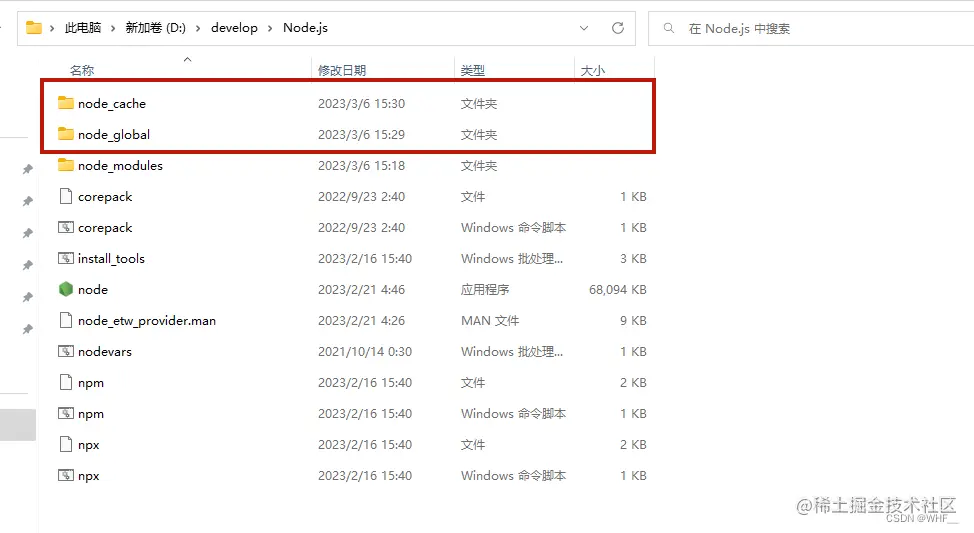The height and width of the screenshot is (533, 974).
Task: Click the node_global file name
Action: (114, 135)
